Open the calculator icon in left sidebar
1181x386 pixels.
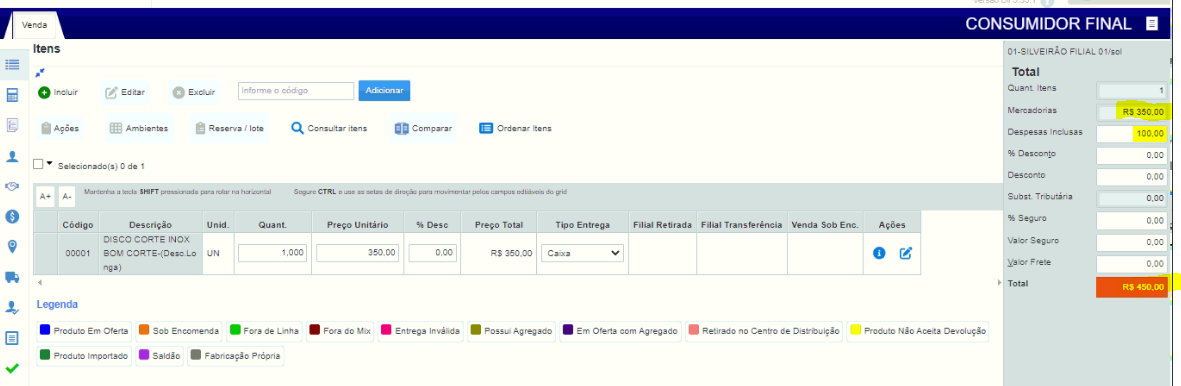pos(12,95)
